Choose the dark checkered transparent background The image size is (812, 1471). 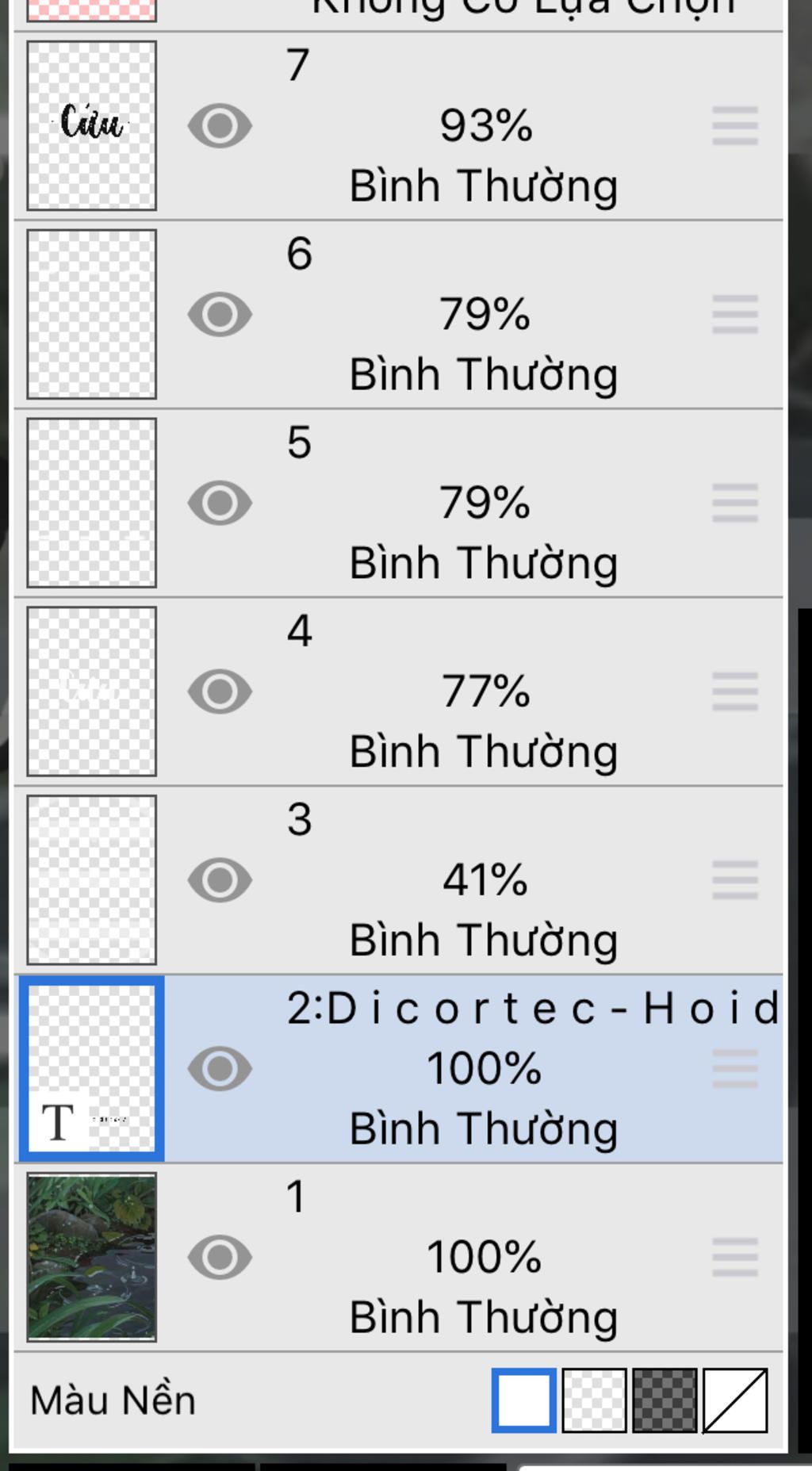pyautogui.click(x=665, y=1400)
